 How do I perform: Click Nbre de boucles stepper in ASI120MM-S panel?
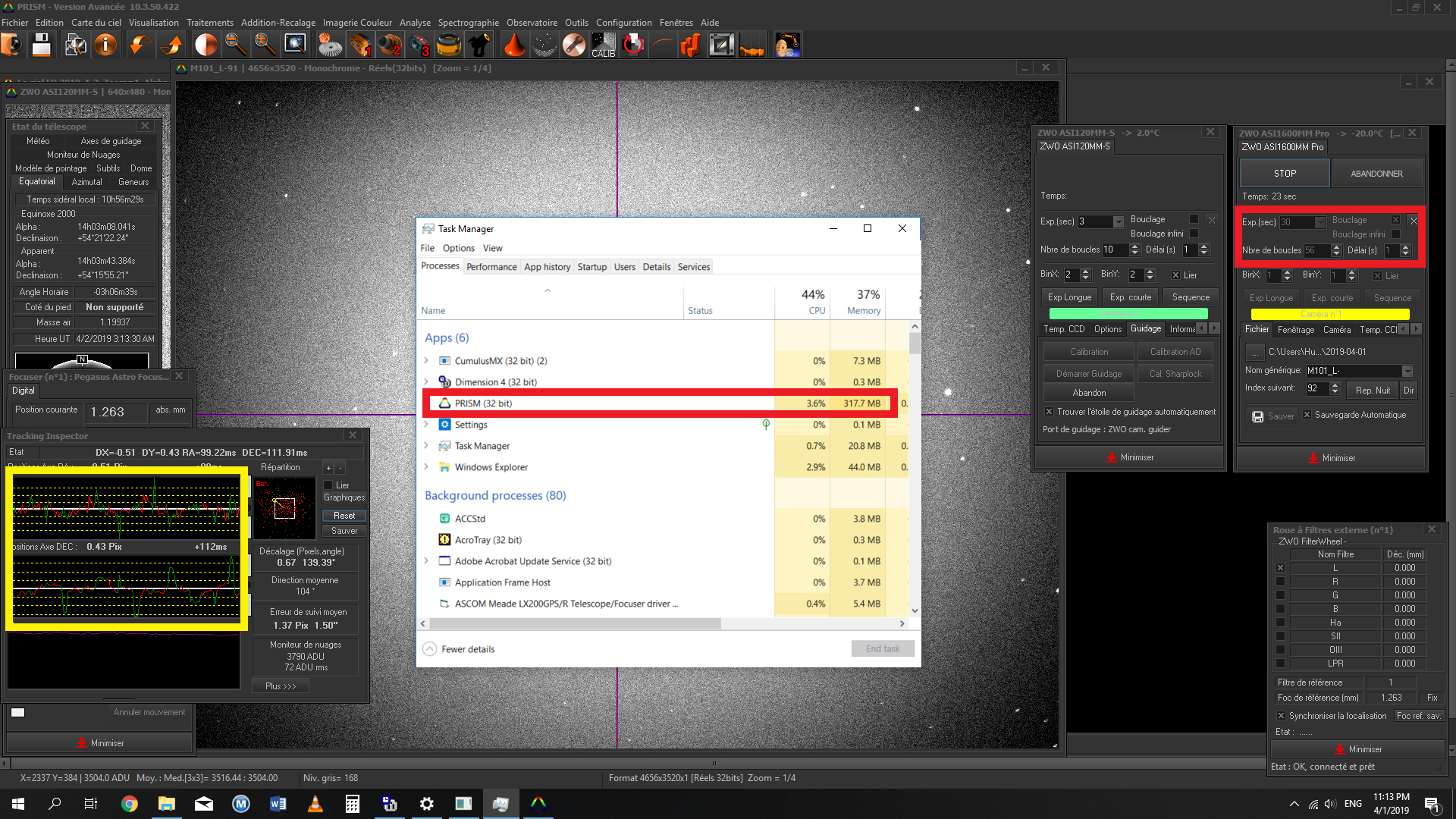tap(1134, 249)
